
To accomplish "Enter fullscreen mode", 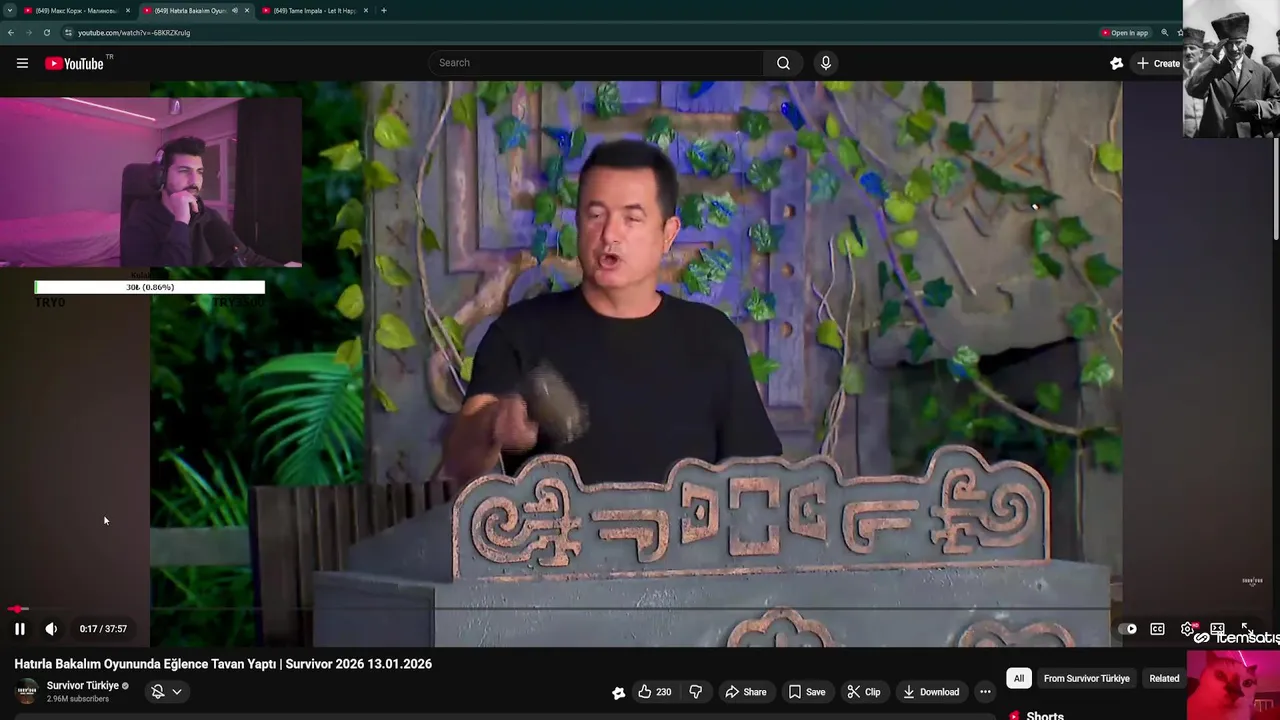I will click(x=1247, y=629).
